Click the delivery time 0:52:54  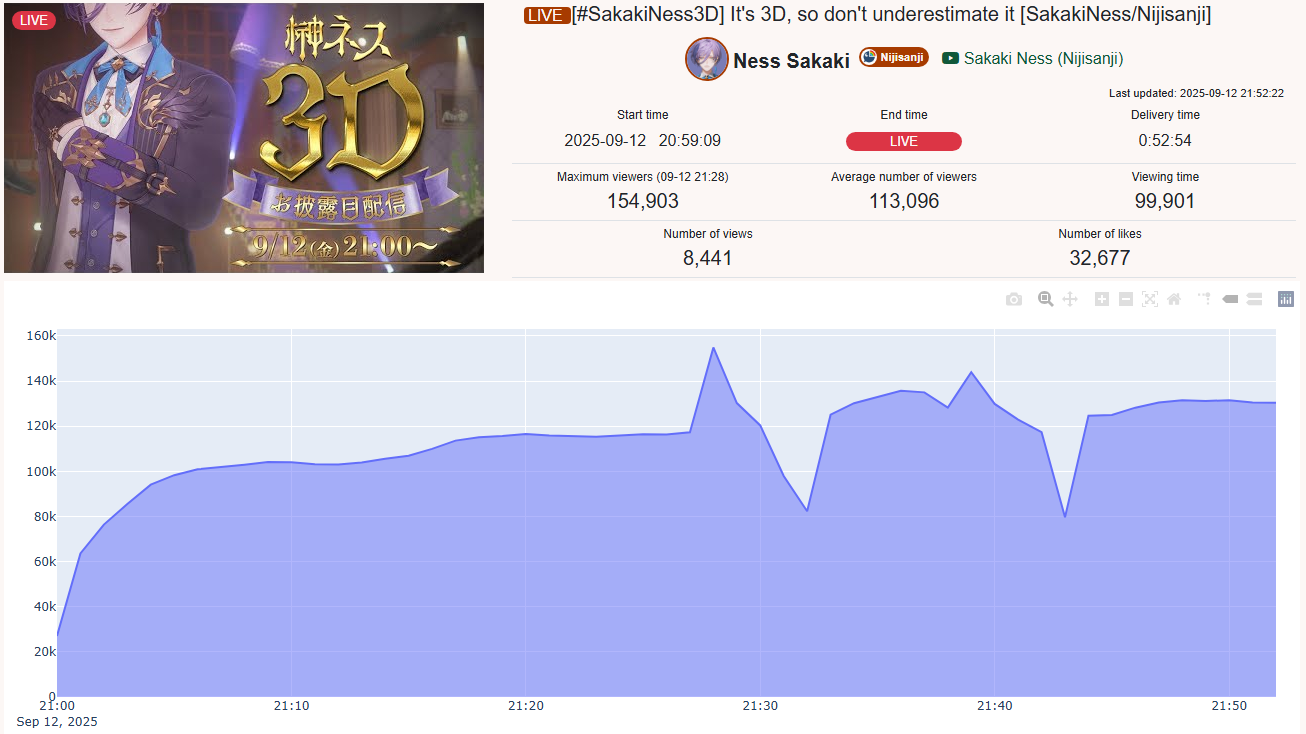[x=1165, y=141]
